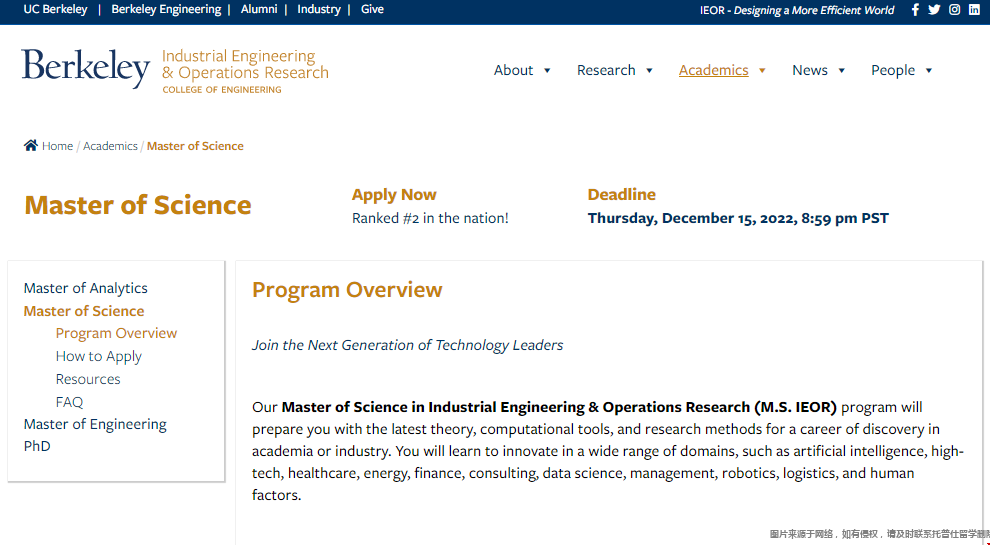Open the Academics navigation item
Screen dimensions: 990x545
click(713, 70)
